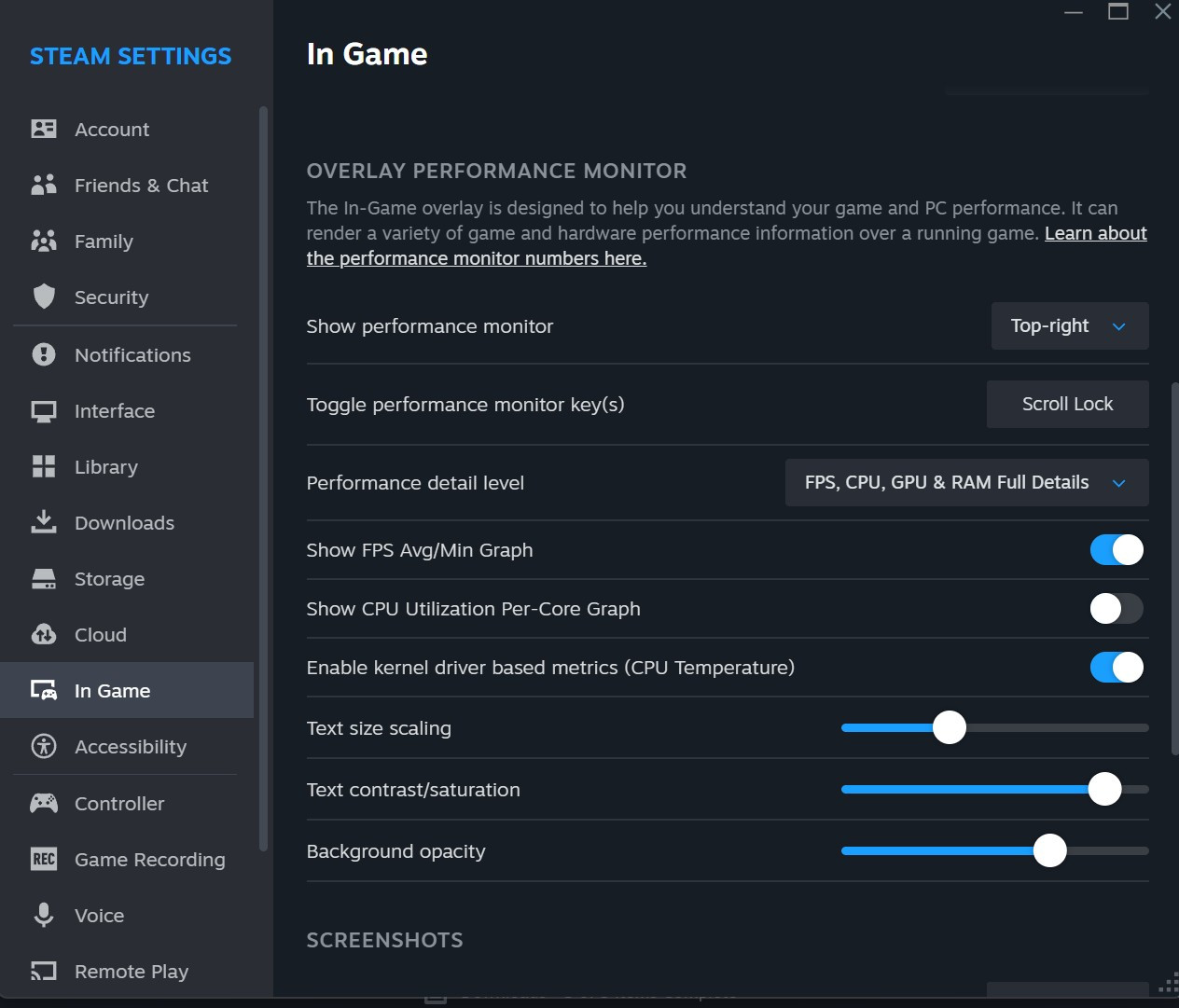The width and height of the screenshot is (1179, 1008).
Task: Minimize the Steam Settings window
Action: coord(1074,11)
